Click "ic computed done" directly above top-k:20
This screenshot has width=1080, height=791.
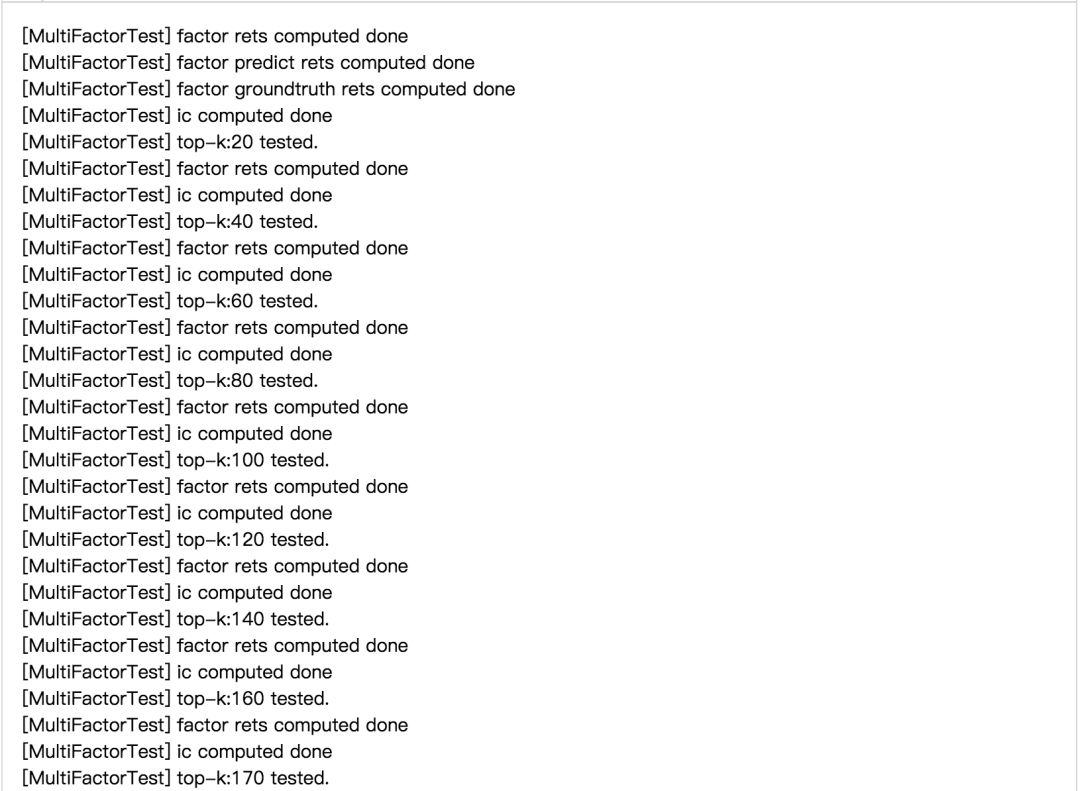177,116
